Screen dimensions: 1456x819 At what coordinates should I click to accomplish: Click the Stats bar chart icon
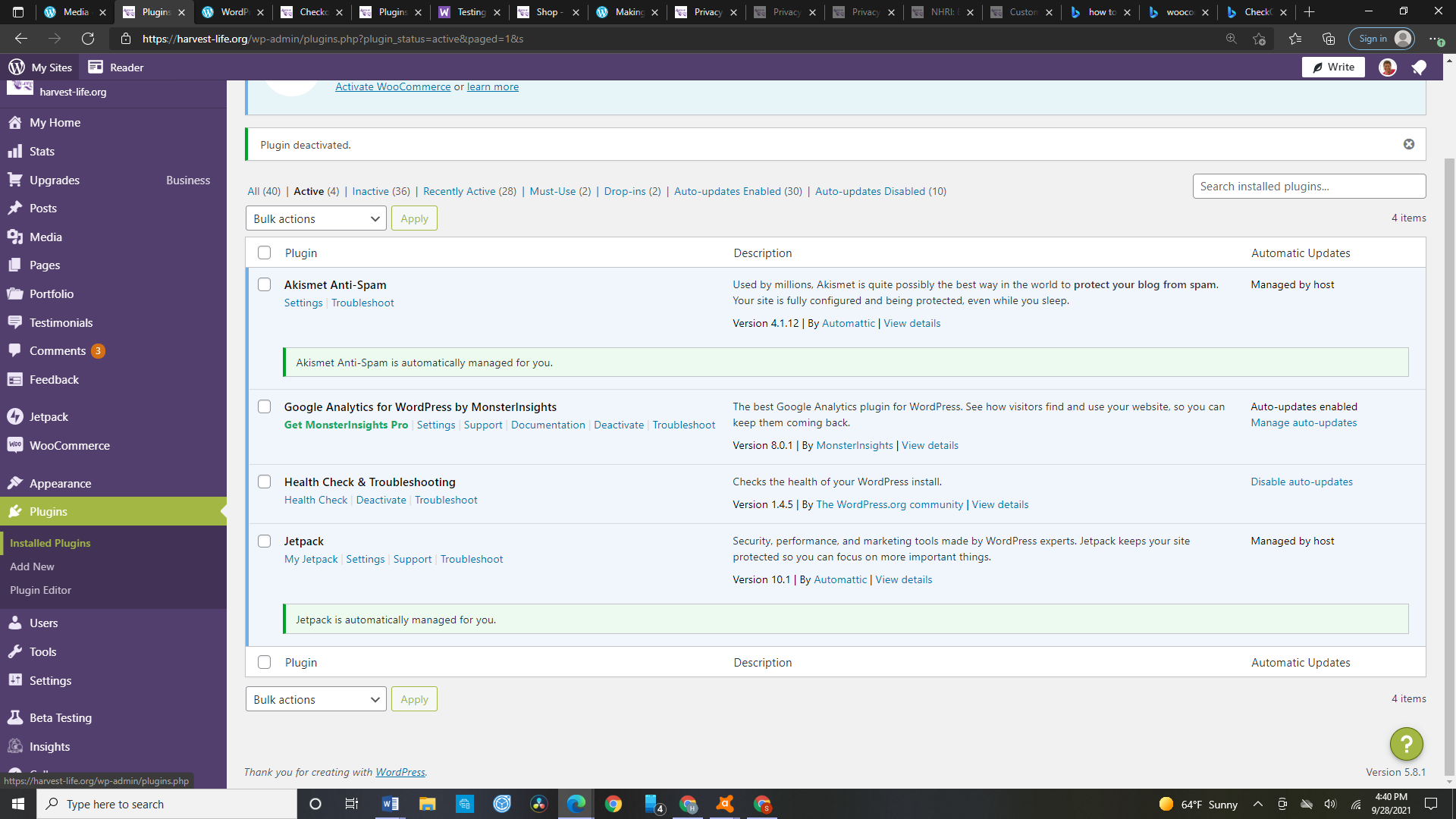(15, 151)
